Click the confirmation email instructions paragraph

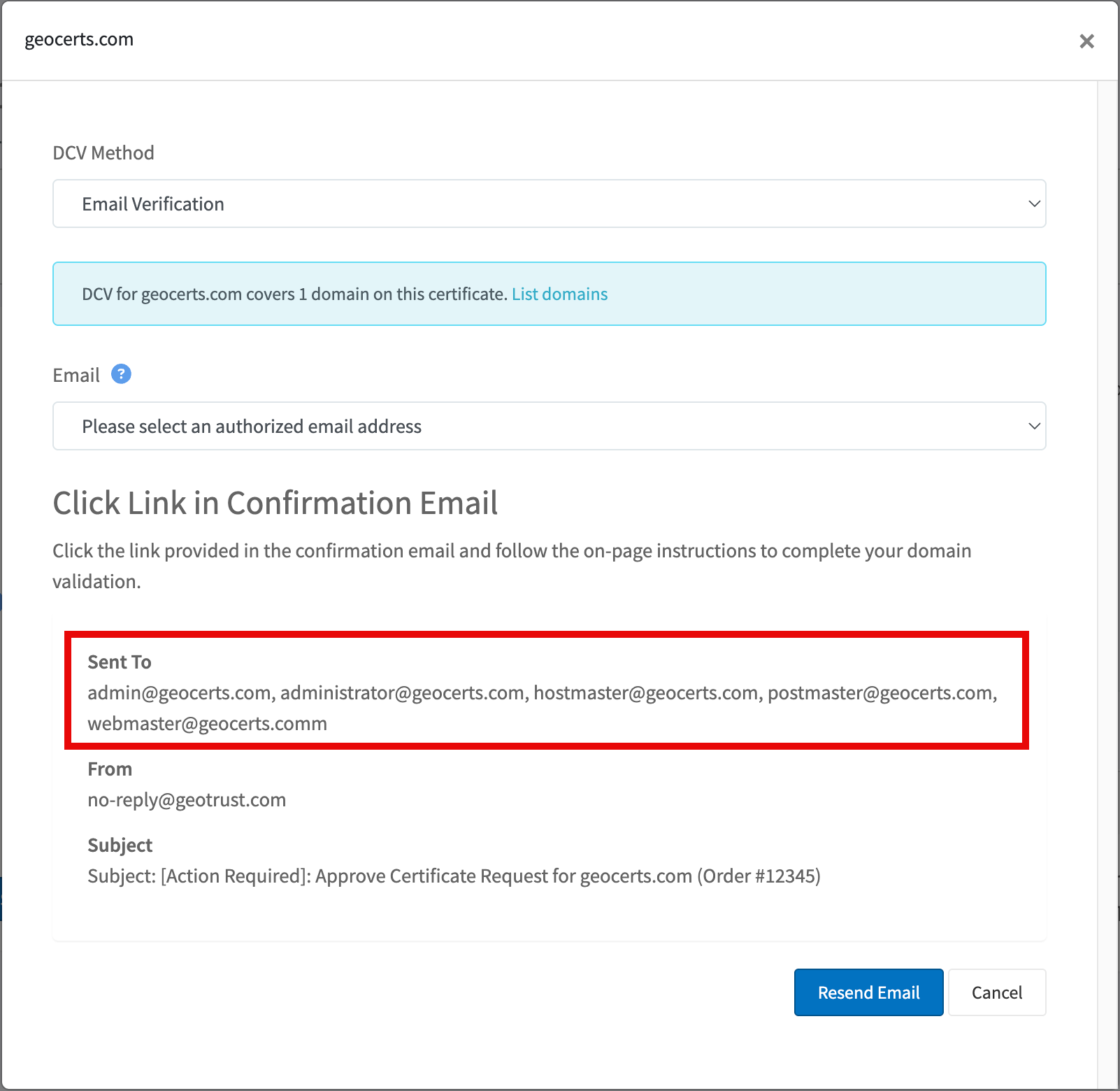pos(512,566)
